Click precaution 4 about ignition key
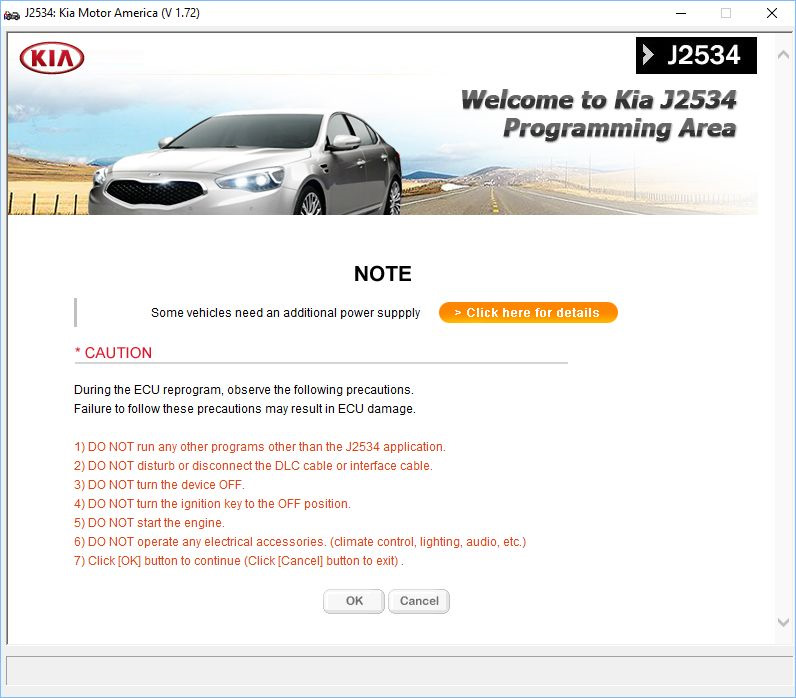 click(x=212, y=504)
